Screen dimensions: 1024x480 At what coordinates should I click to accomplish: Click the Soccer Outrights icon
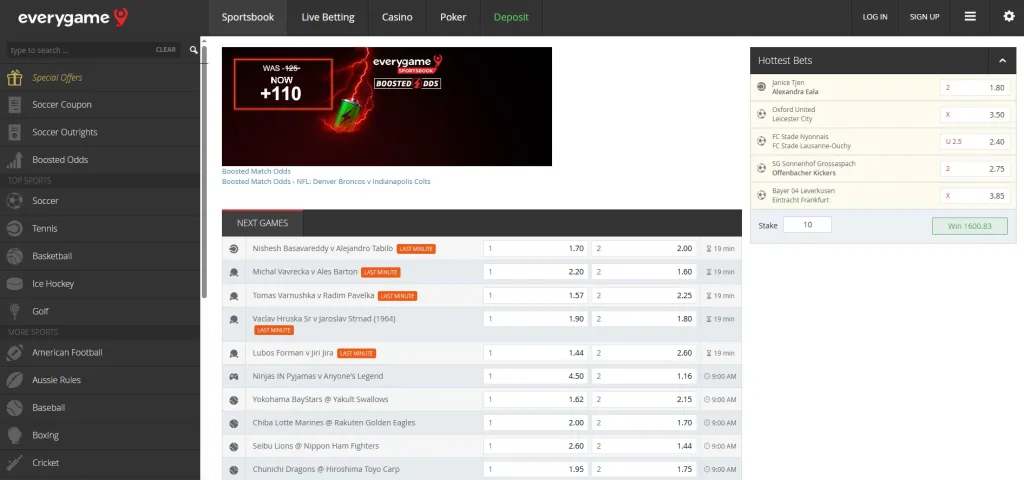[x=14, y=132]
